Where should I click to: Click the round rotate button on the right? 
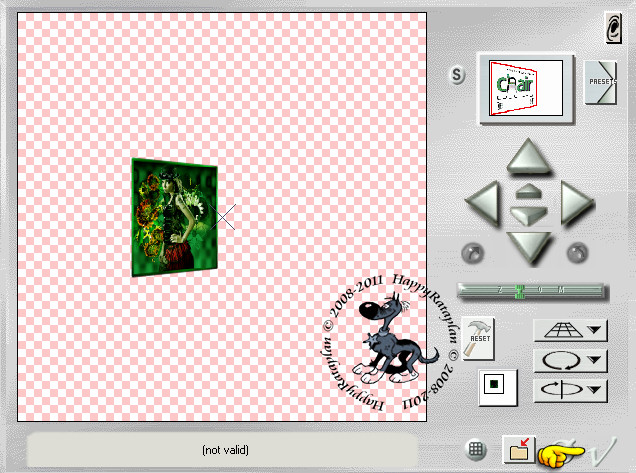577,253
